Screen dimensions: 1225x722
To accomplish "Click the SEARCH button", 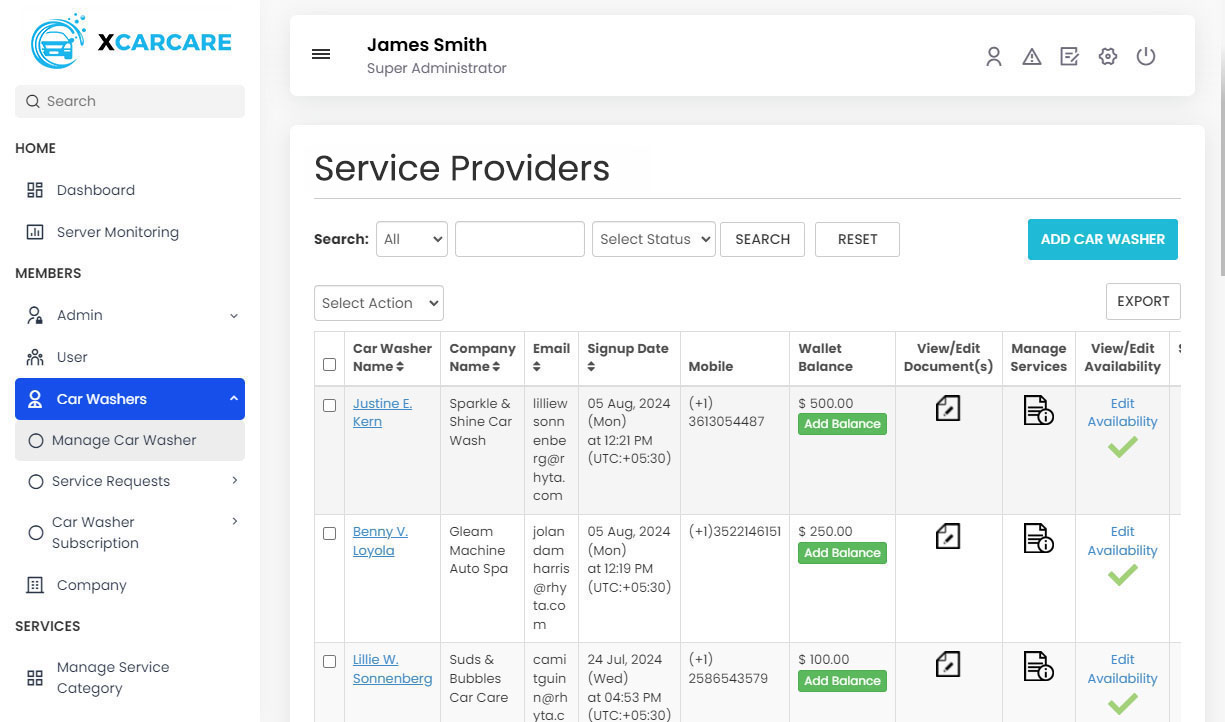I will click(x=762, y=239).
